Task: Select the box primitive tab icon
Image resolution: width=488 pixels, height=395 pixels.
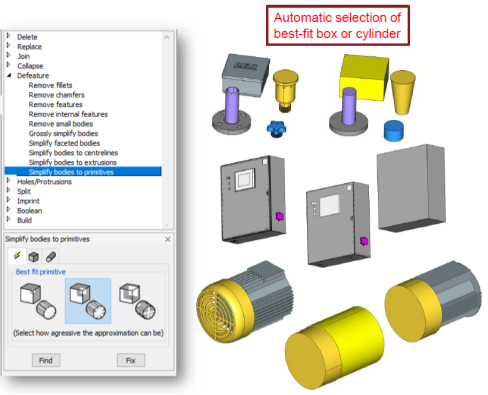Action: pyautogui.click(x=34, y=256)
